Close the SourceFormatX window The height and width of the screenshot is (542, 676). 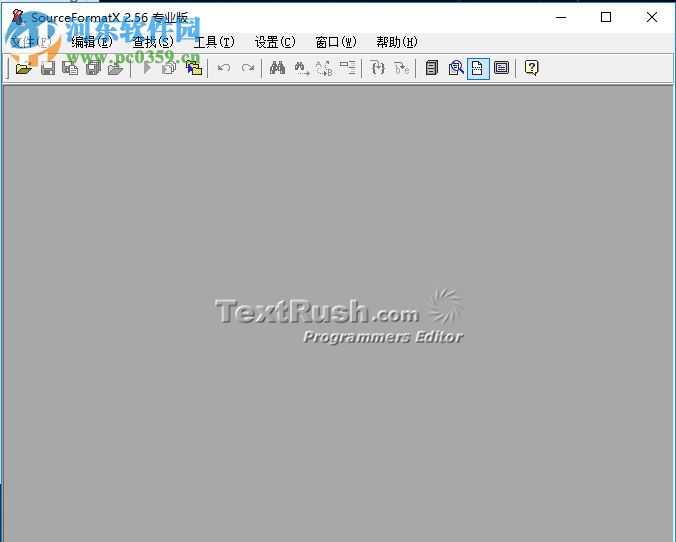pyautogui.click(x=652, y=17)
